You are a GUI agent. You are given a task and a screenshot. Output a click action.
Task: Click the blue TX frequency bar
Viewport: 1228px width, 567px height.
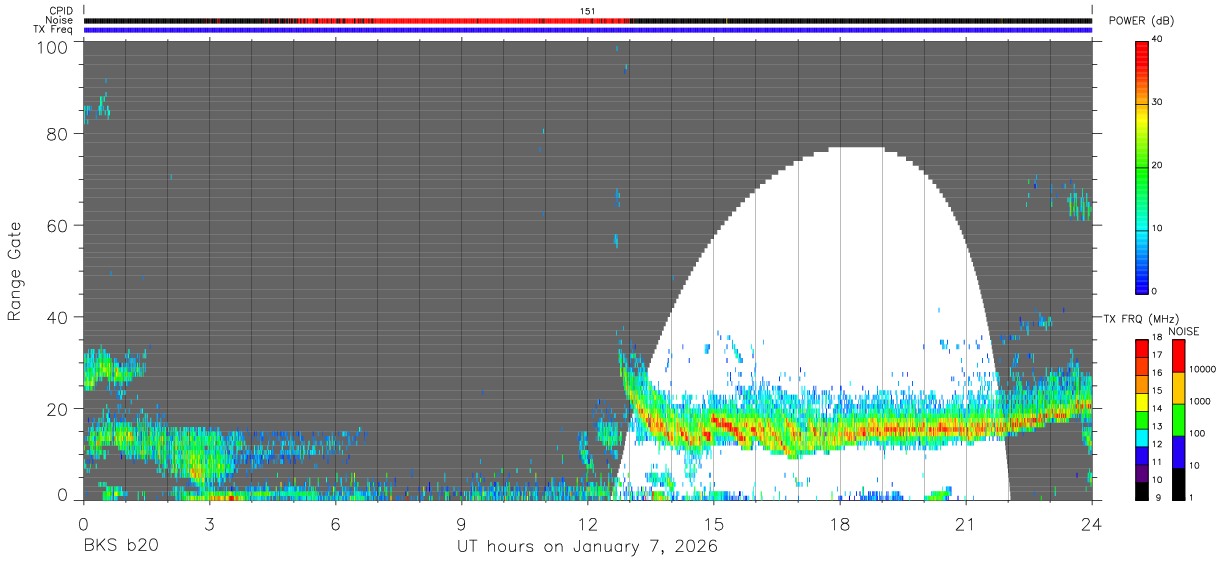588,30
